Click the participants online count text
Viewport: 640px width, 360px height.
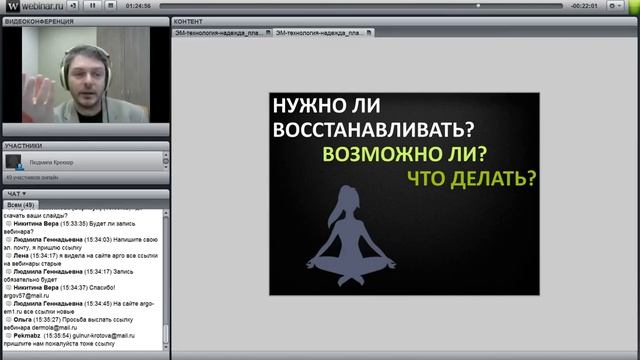(x=32, y=178)
